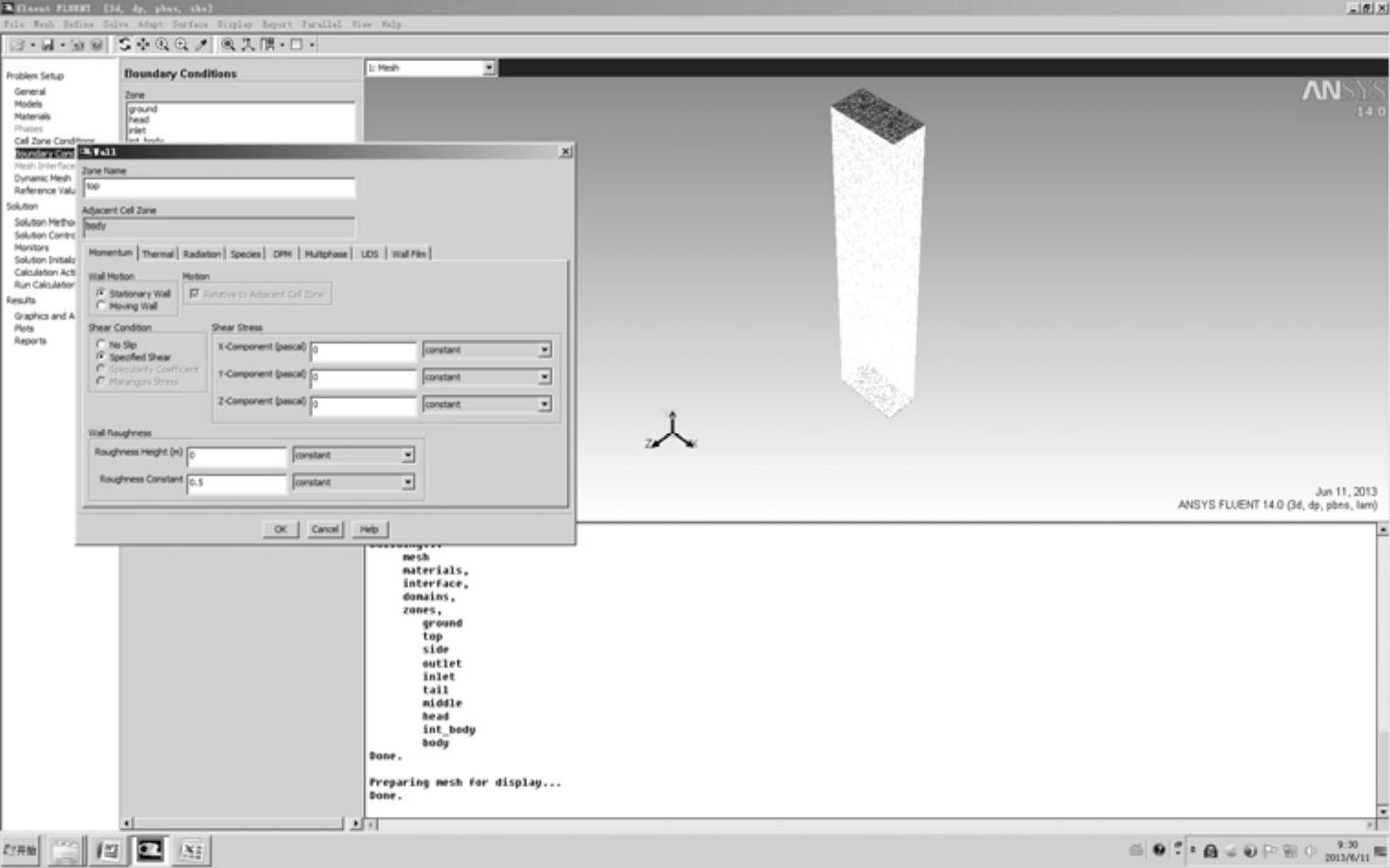
Task: Click the task page horizontal scrollbar
Action: (242, 823)
